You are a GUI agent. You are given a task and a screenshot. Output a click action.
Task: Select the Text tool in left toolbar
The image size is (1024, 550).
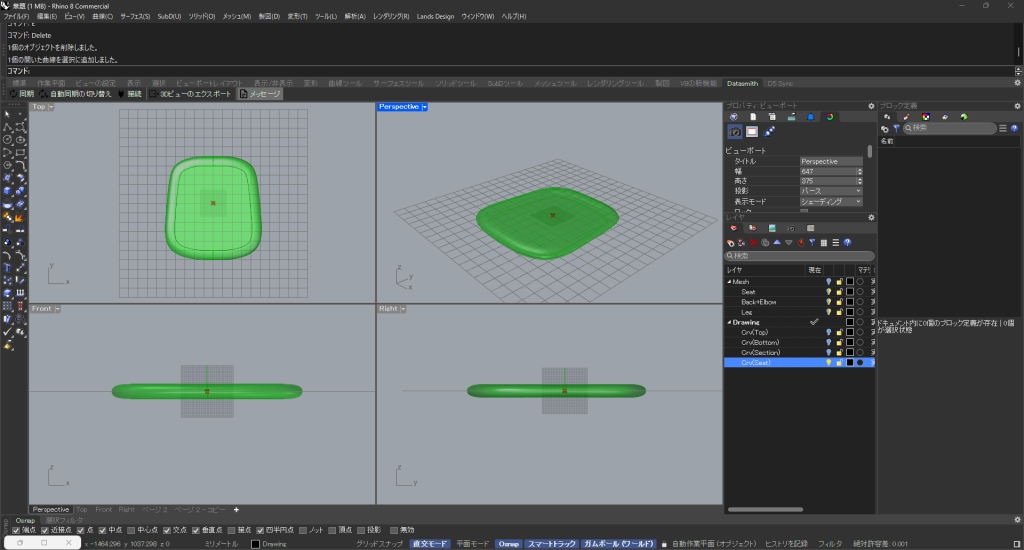point(8,266)
